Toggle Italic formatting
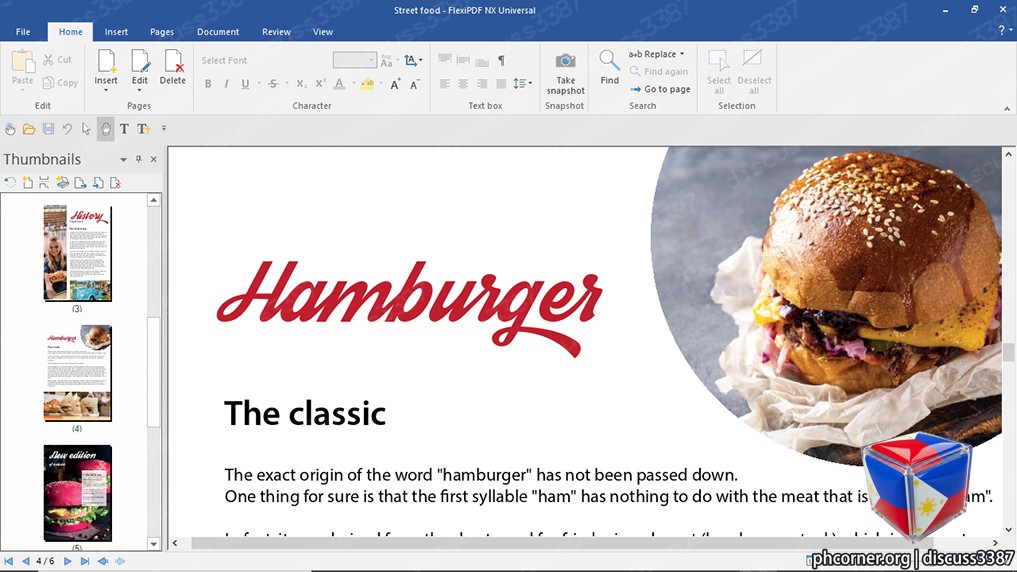 [x=226, y=84]
